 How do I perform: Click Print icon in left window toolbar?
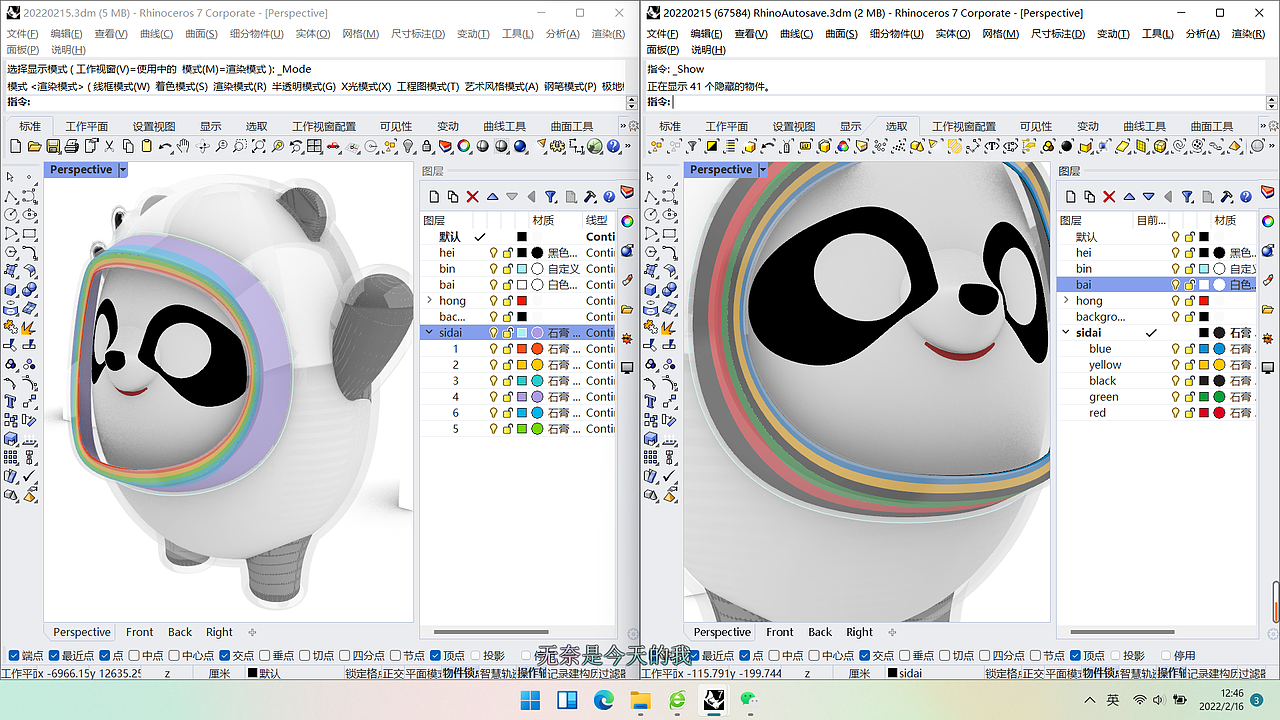tap(72, 146)
